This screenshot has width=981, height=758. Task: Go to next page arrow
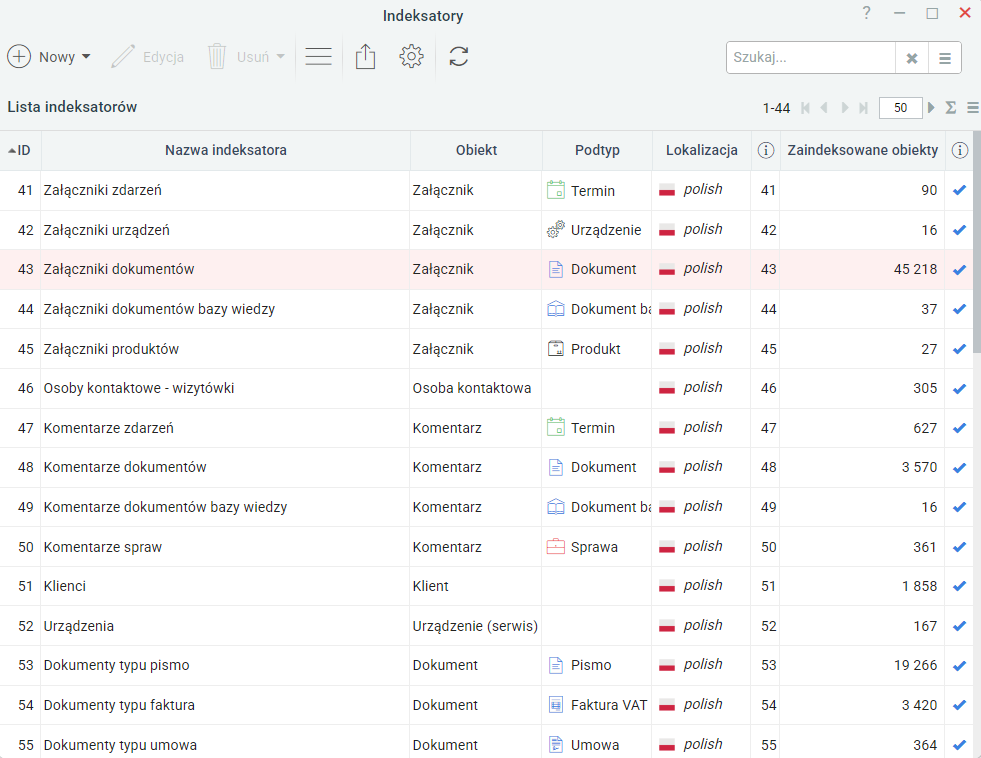click(x=845, y=108)
